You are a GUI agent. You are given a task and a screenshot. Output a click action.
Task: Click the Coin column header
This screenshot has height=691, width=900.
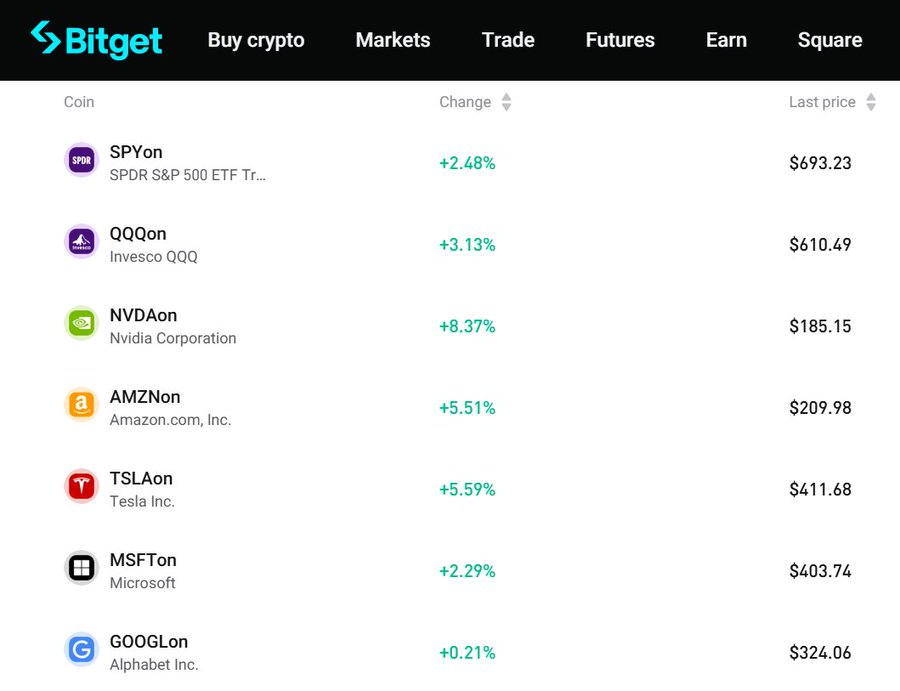click(79, 102)
